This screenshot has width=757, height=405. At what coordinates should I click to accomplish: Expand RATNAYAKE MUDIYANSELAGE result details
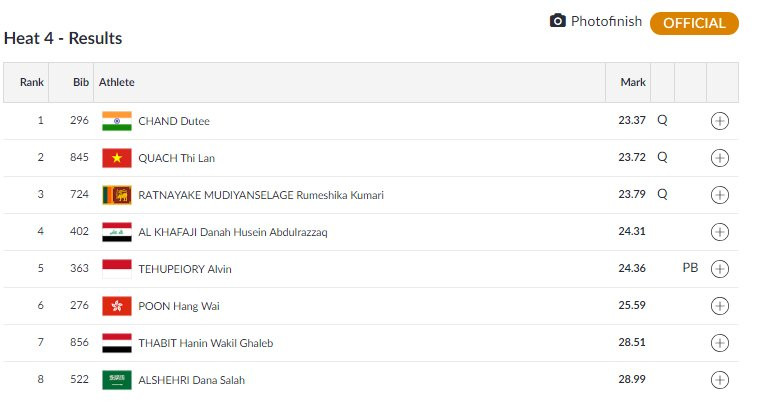pyautogui.click(x=720, y=195)
